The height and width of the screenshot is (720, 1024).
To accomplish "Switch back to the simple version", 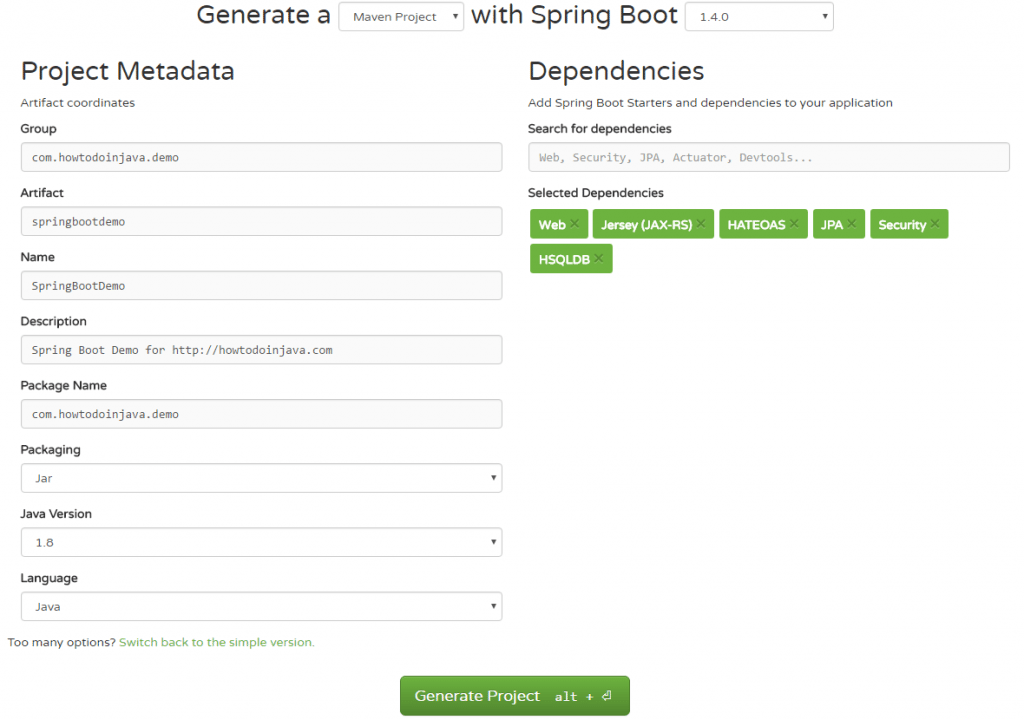I will click(216, 642).
